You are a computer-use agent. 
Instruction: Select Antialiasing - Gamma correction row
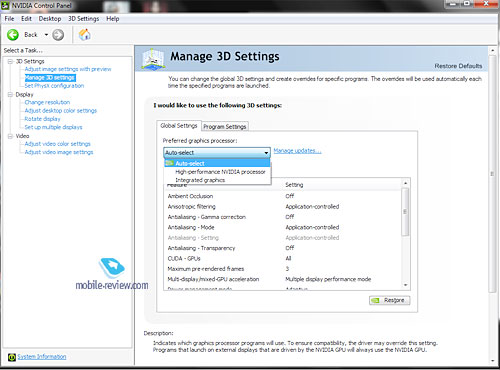283,217
